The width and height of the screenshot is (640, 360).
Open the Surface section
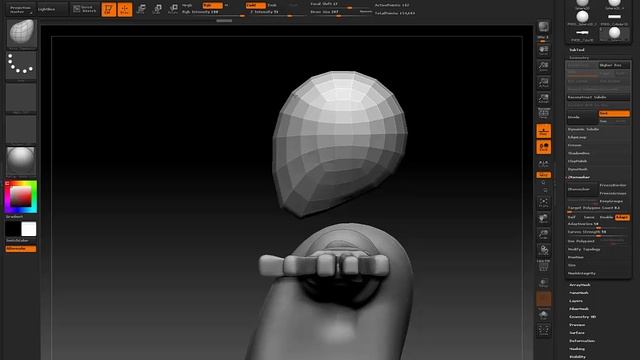click(x=577, y=333)
